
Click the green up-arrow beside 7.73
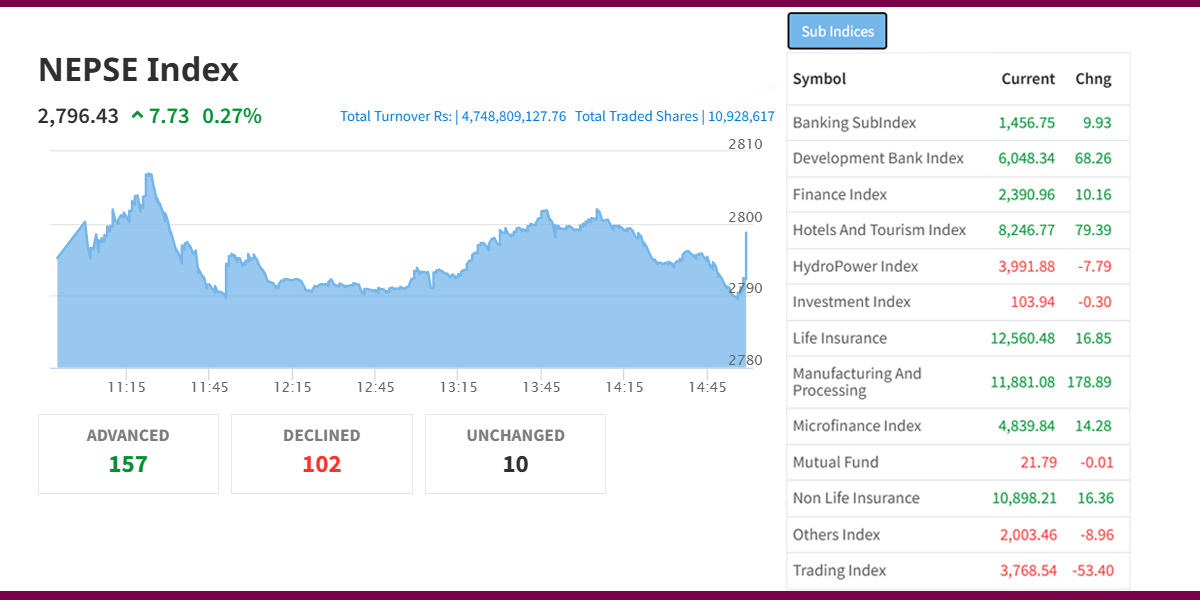137,116
